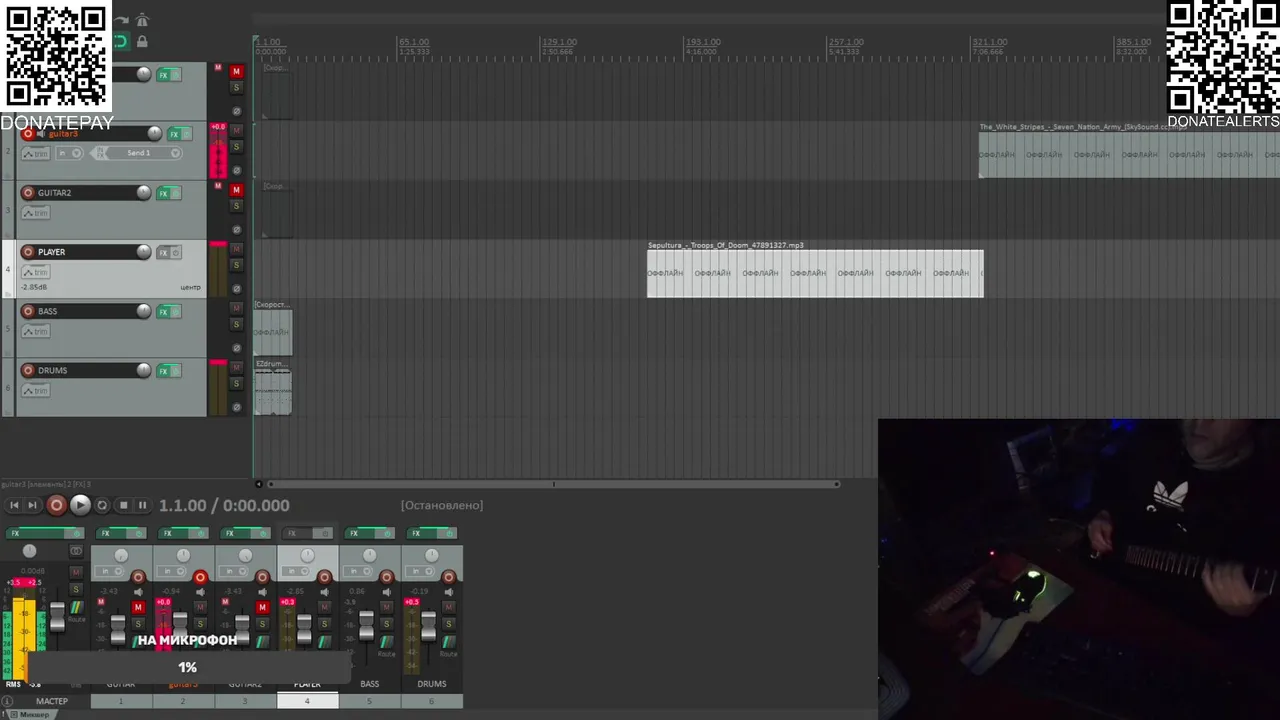Open input dropdown on mixer strip 3
Screen dimensions: 1280x720
pyautogui.click(x=231, y=572)
